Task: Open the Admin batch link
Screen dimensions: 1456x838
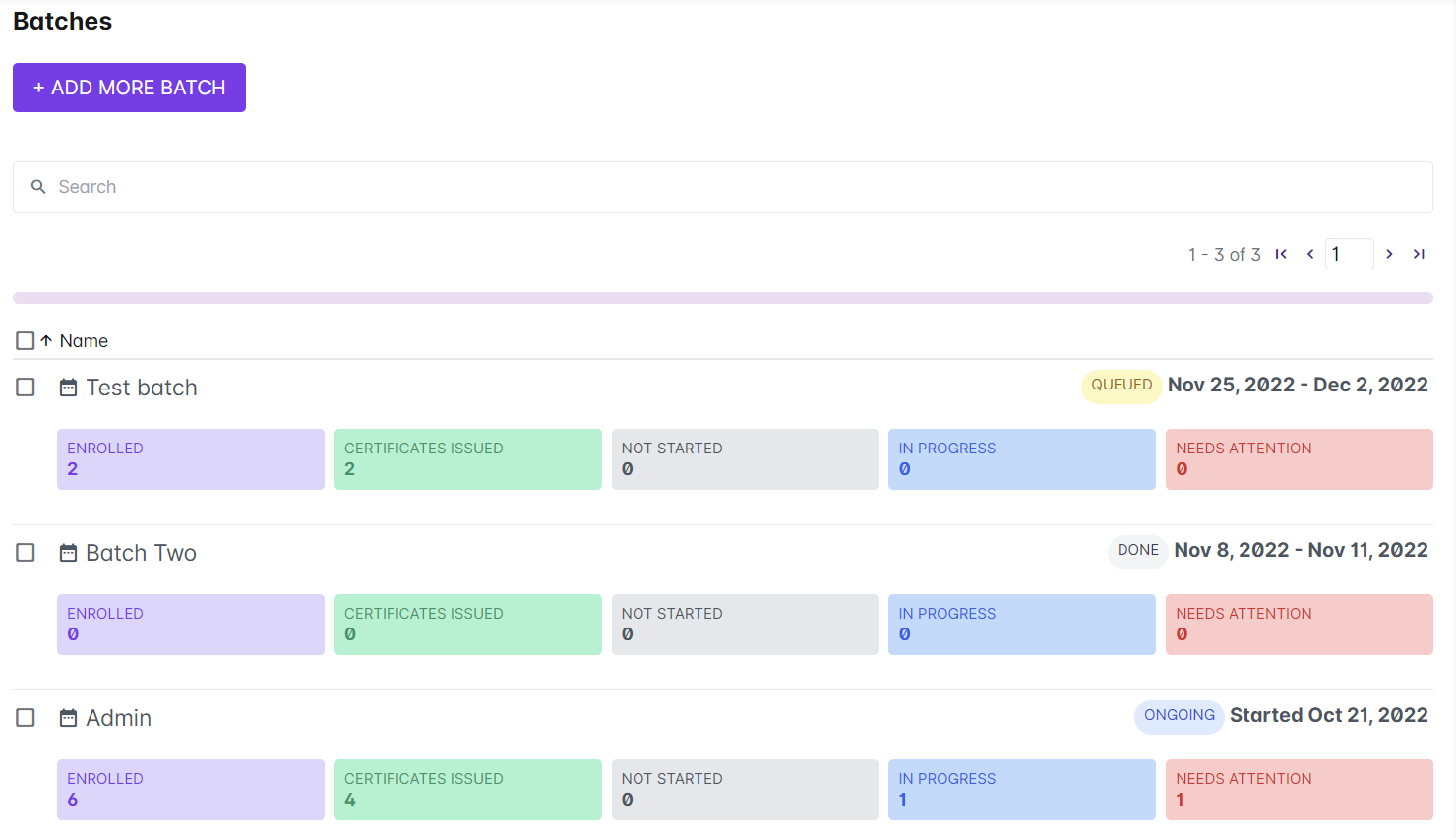Action: [x=119, y=718]
